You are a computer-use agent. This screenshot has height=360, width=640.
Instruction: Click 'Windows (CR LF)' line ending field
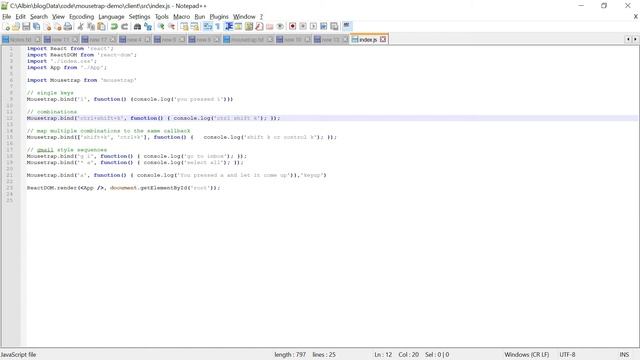point(527,355)
